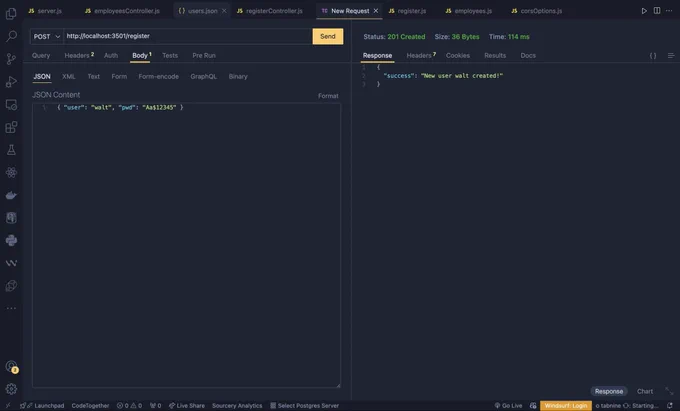680x411 pixels.
Task: Open the Manage gear icon
Action: coord(11,389)
